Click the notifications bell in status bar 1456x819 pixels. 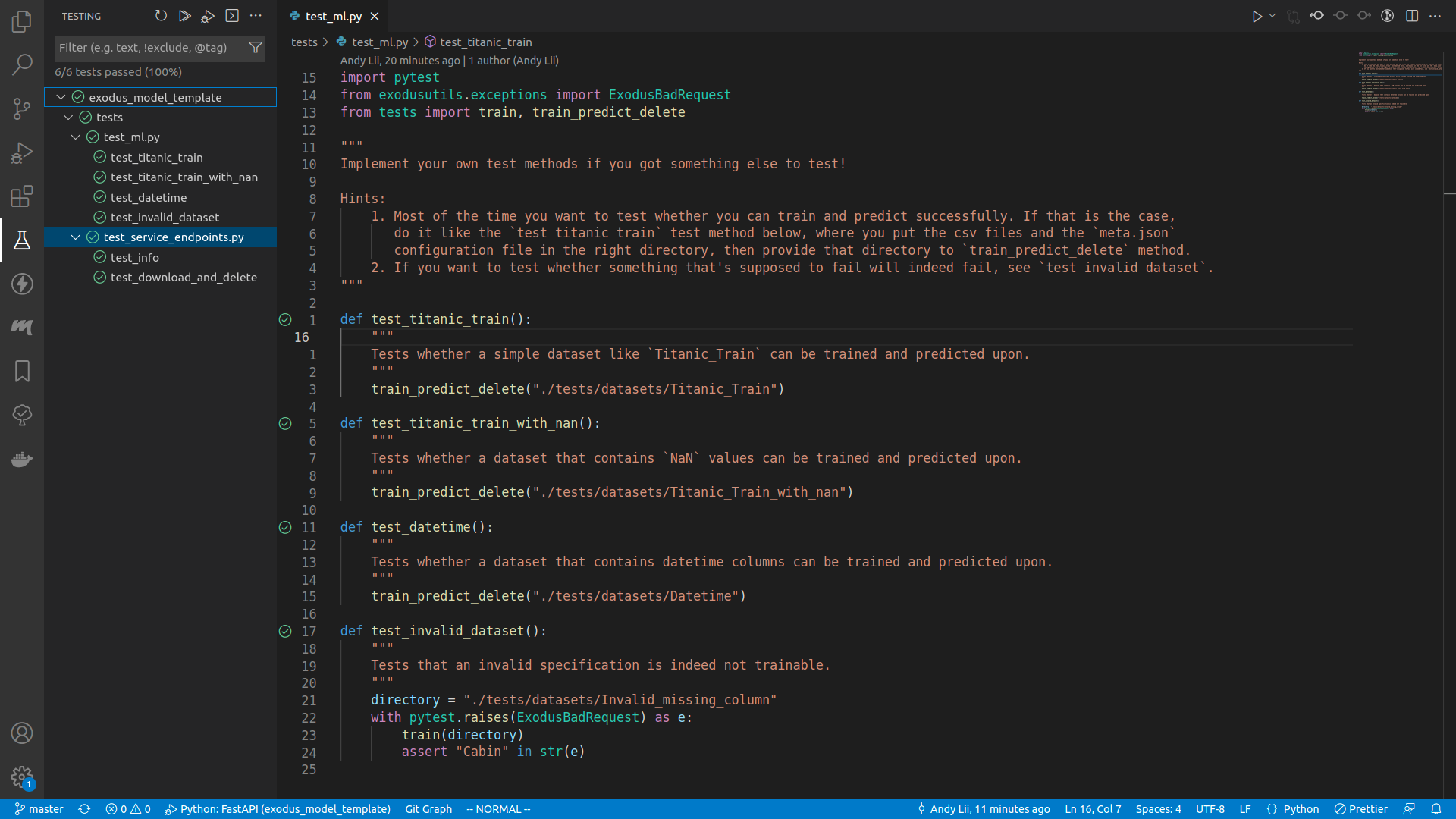pyautogui.click(x=1436, y=809)
